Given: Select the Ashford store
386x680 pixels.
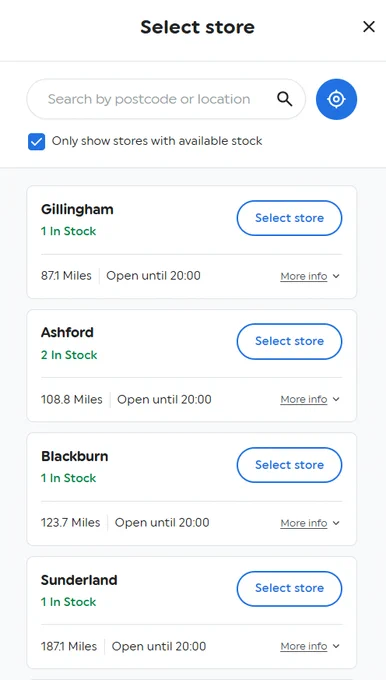Looking at the screenshot, I should (x=289, y=341).
